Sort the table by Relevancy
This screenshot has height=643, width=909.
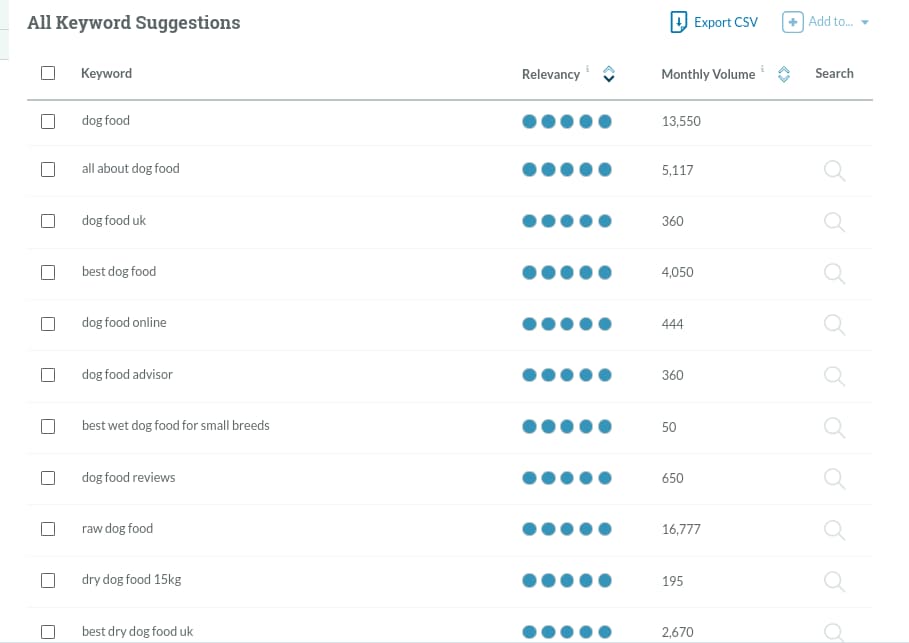pyautogui.click(x=608, y=74)
